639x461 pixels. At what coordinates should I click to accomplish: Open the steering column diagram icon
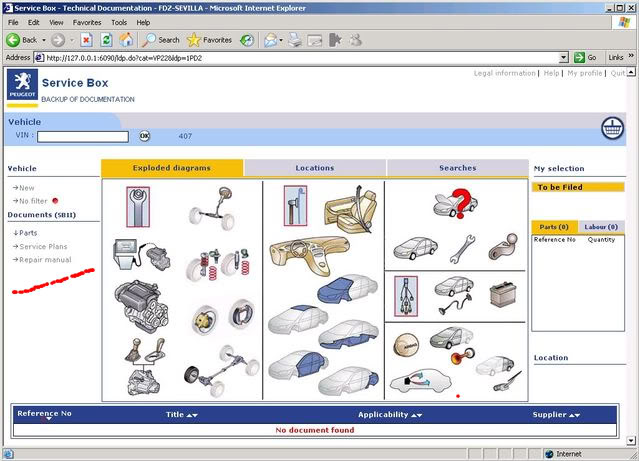pos(212,208)
